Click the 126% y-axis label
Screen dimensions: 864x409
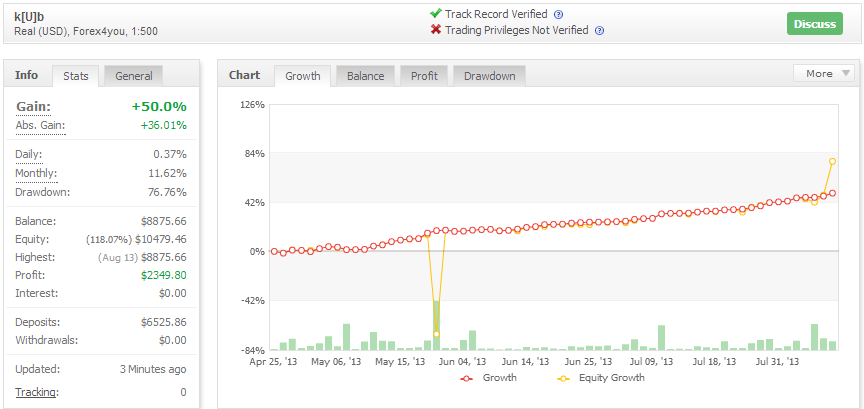[x=251, y=105]
